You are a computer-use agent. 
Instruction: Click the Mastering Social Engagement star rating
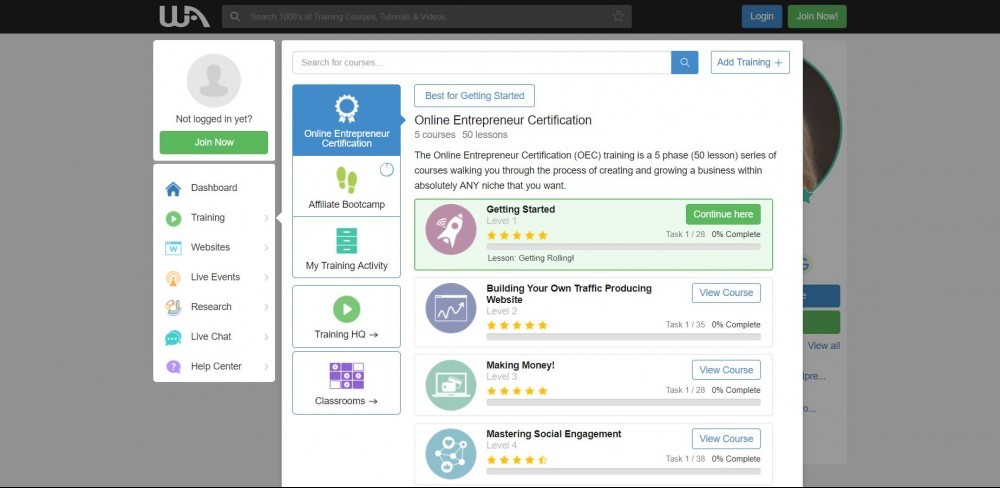pyautogui.click(x=517, y=460)
